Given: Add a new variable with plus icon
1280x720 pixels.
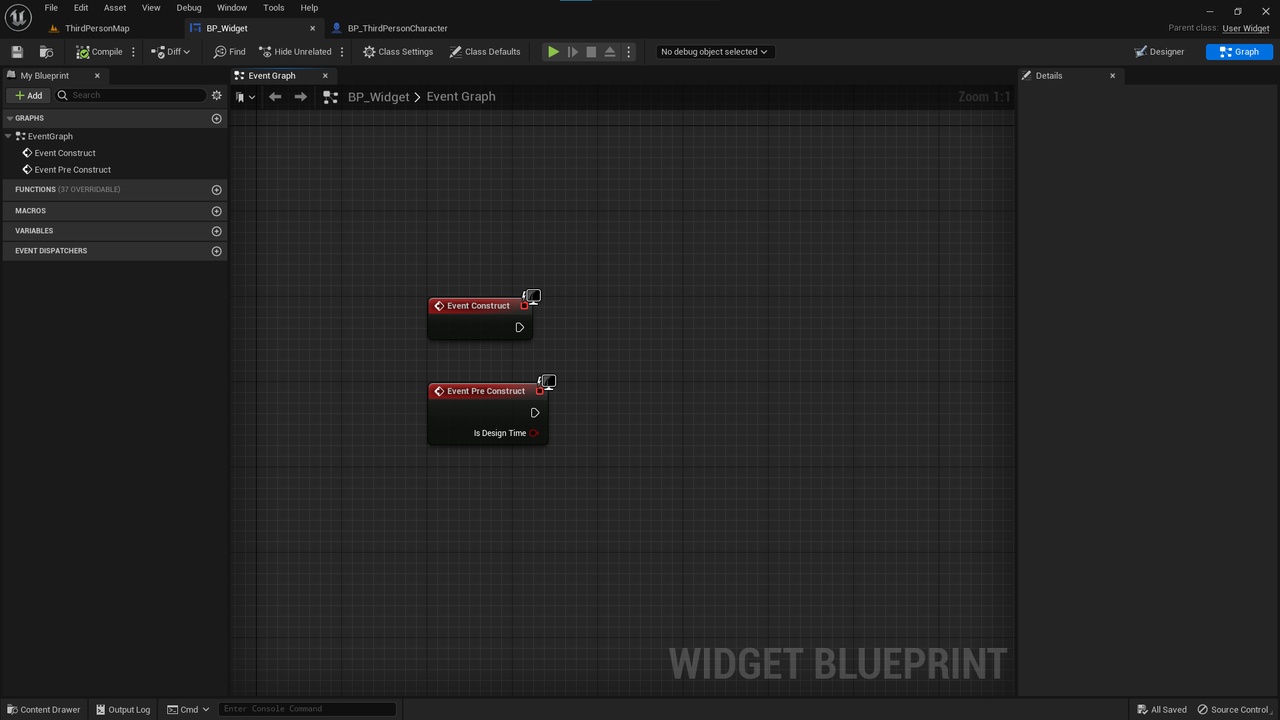Looking at the screenshot, I should pos(216,231).
